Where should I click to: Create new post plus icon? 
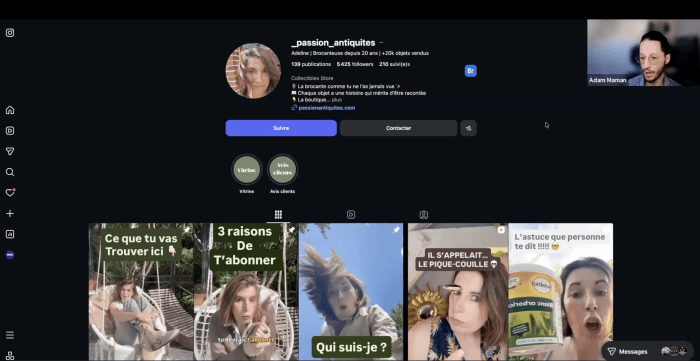point(10,214)
